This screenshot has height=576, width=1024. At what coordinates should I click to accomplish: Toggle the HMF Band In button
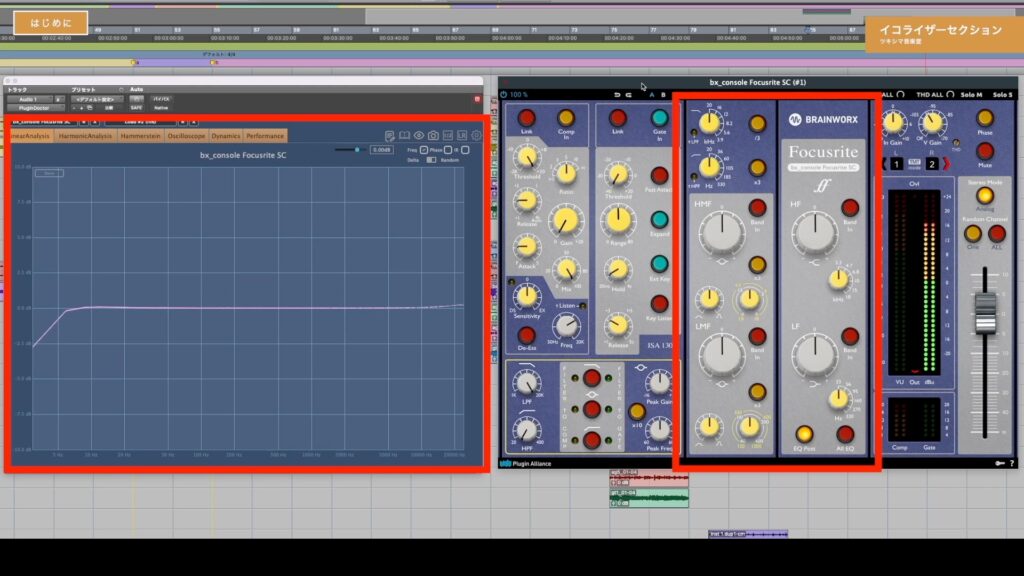click(757, 208)
